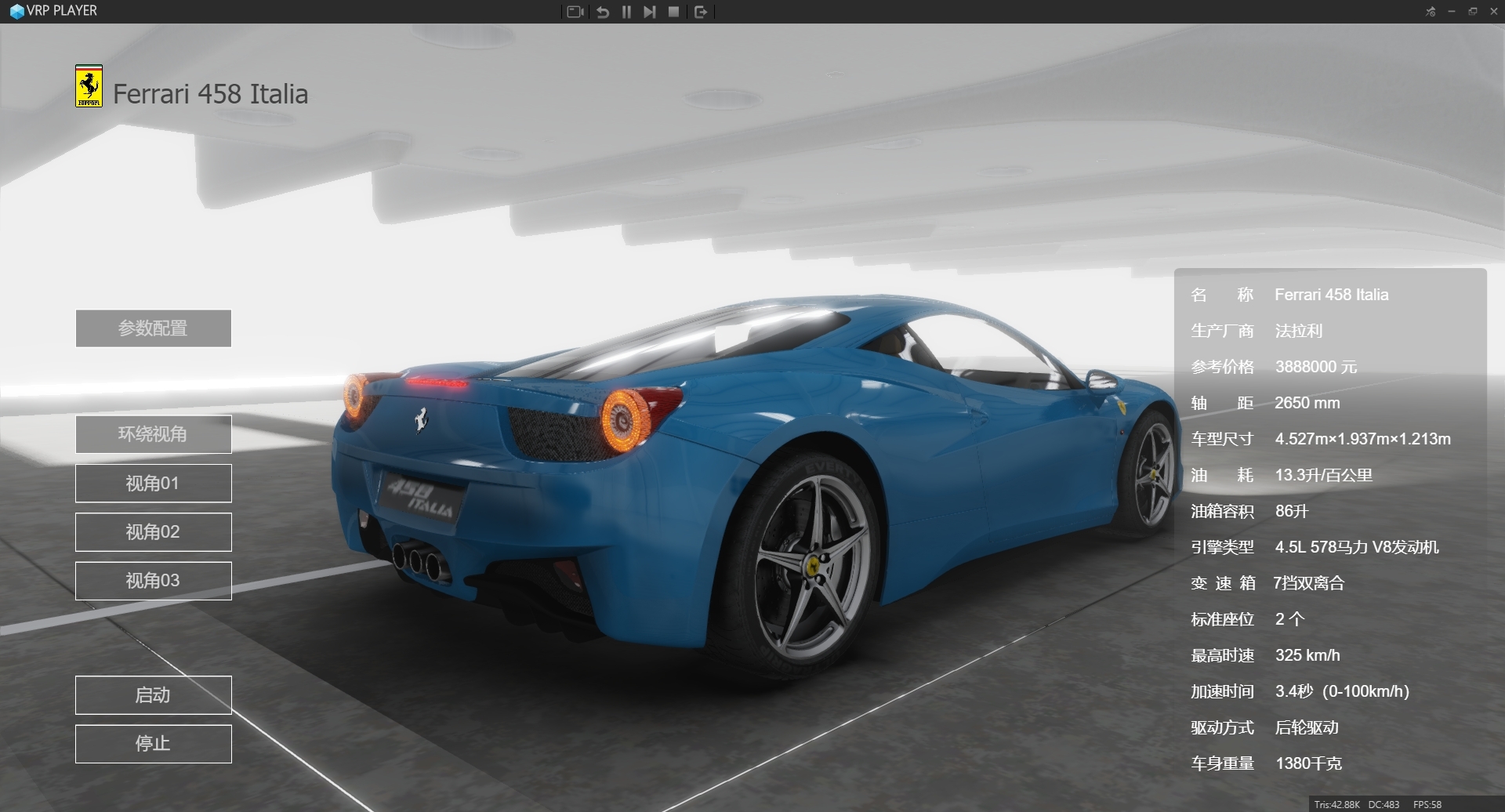Click the engine spec 4.5L 578马力 V8发动机
Screen dimensions: 1505x812
pyautogui.click(x=1357, y=547)
